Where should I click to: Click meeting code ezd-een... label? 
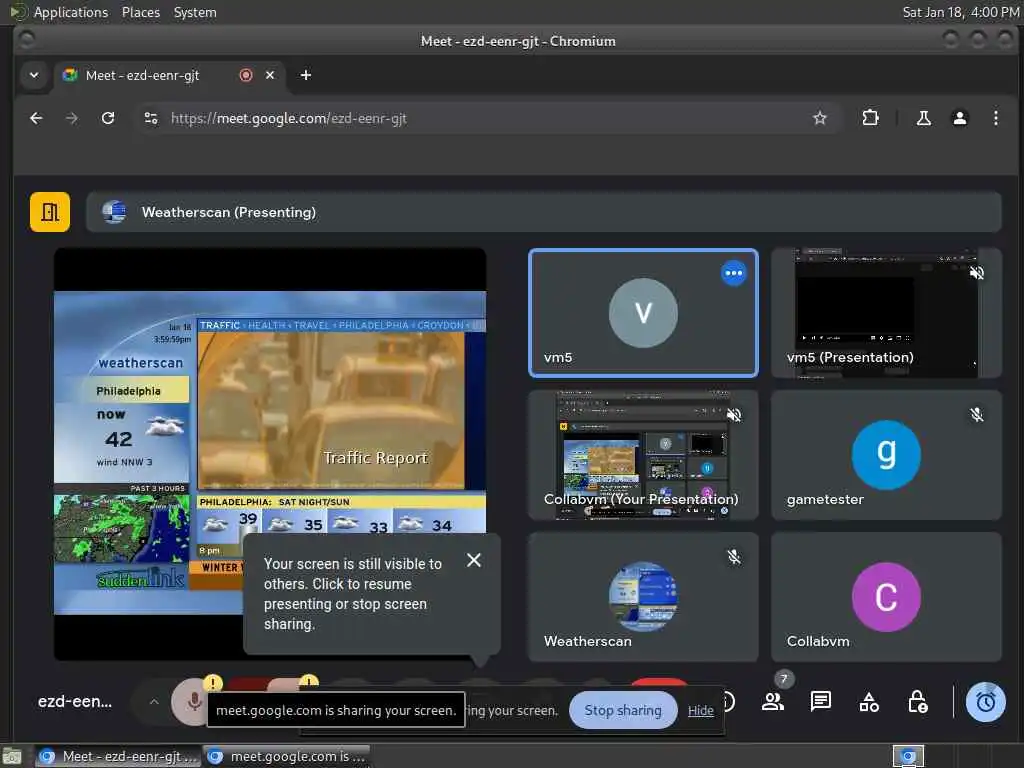[74, 701]
